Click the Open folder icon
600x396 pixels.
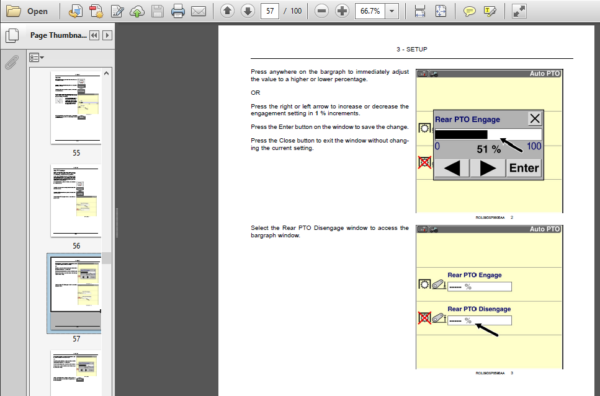(14, 11)
